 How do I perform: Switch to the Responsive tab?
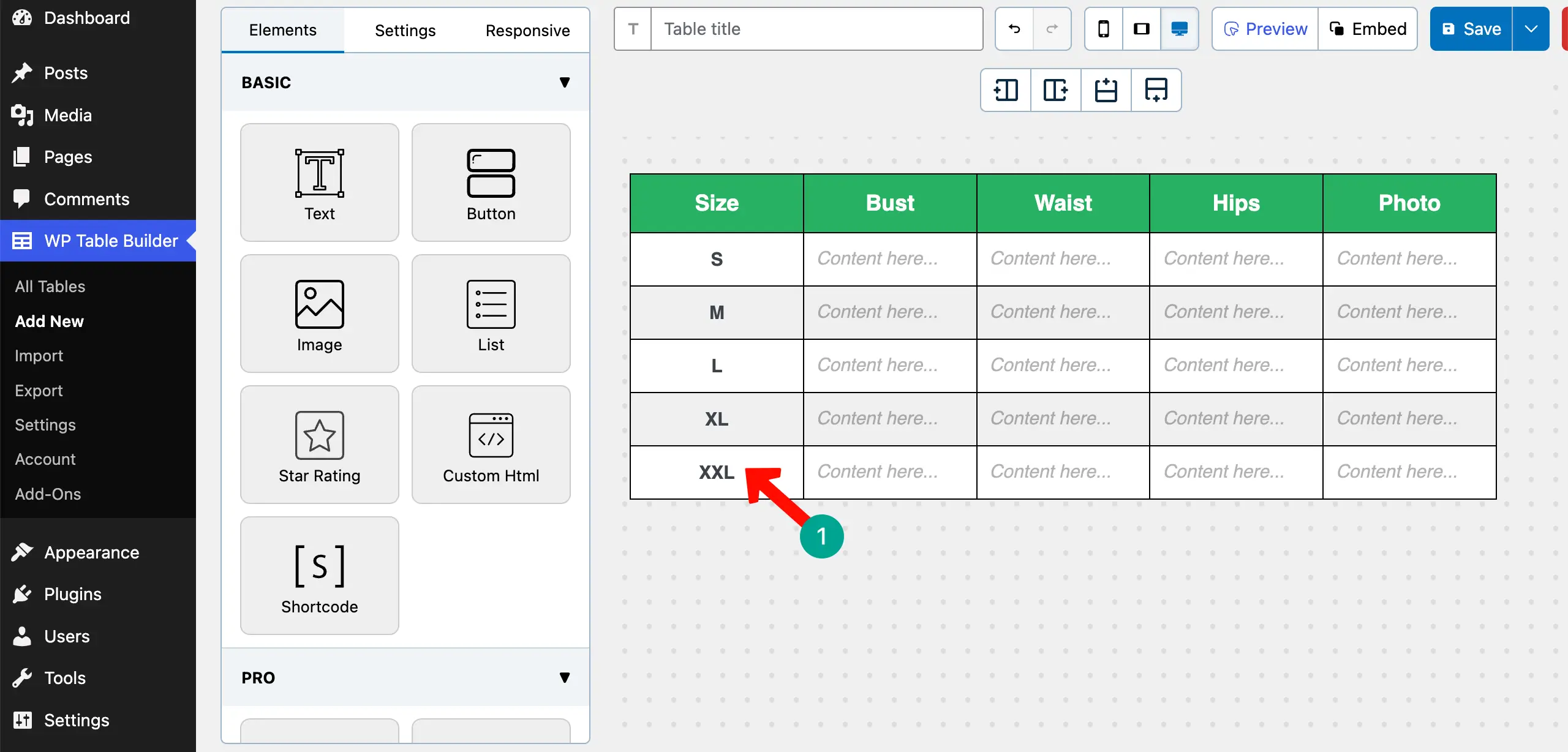coord(527,30)
